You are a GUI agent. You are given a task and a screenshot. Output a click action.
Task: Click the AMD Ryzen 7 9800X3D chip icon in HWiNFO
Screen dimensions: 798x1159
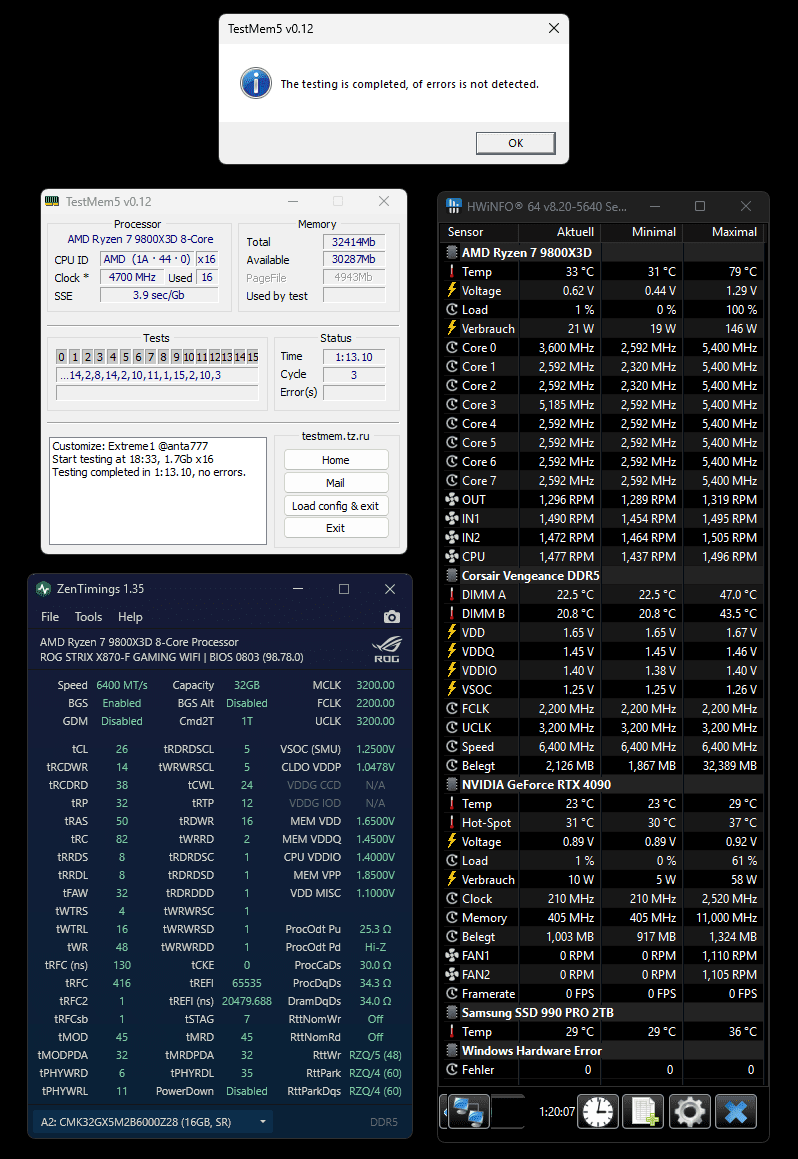(x=452, y=252)
